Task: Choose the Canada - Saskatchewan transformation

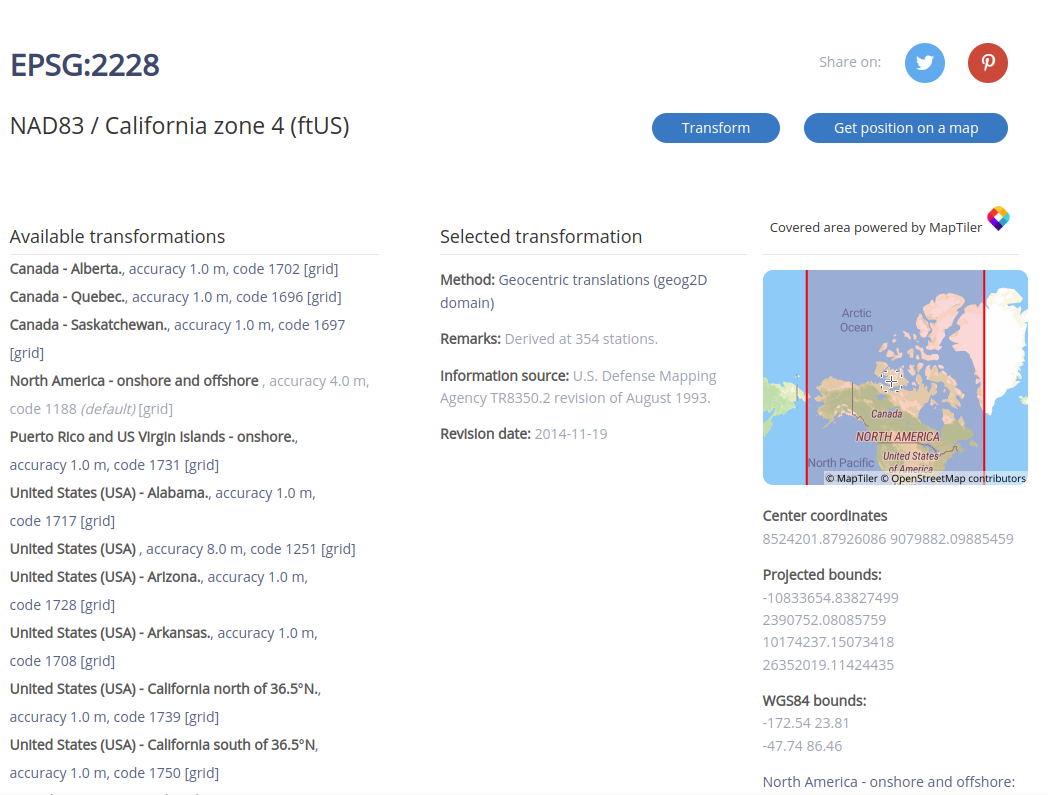Action: 89,325
